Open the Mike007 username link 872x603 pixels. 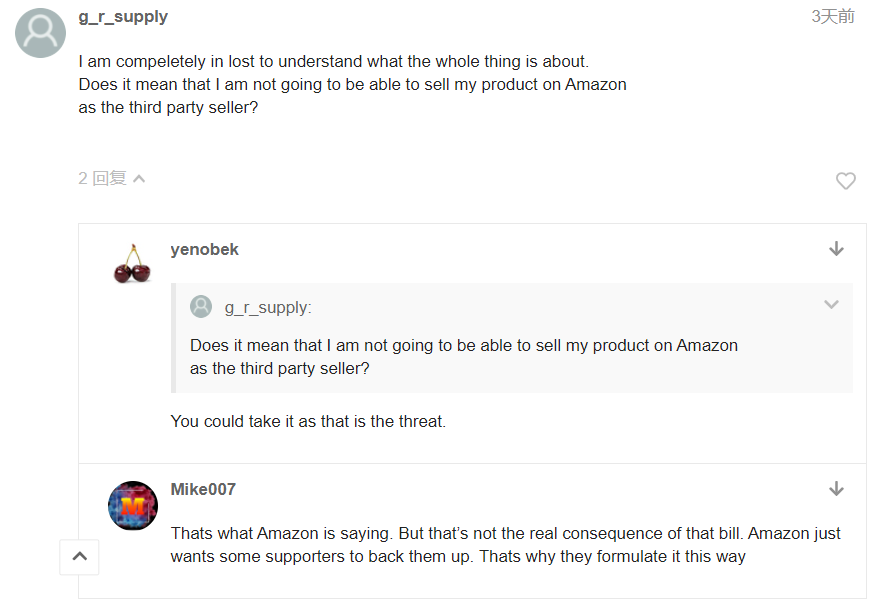point(203,489)
